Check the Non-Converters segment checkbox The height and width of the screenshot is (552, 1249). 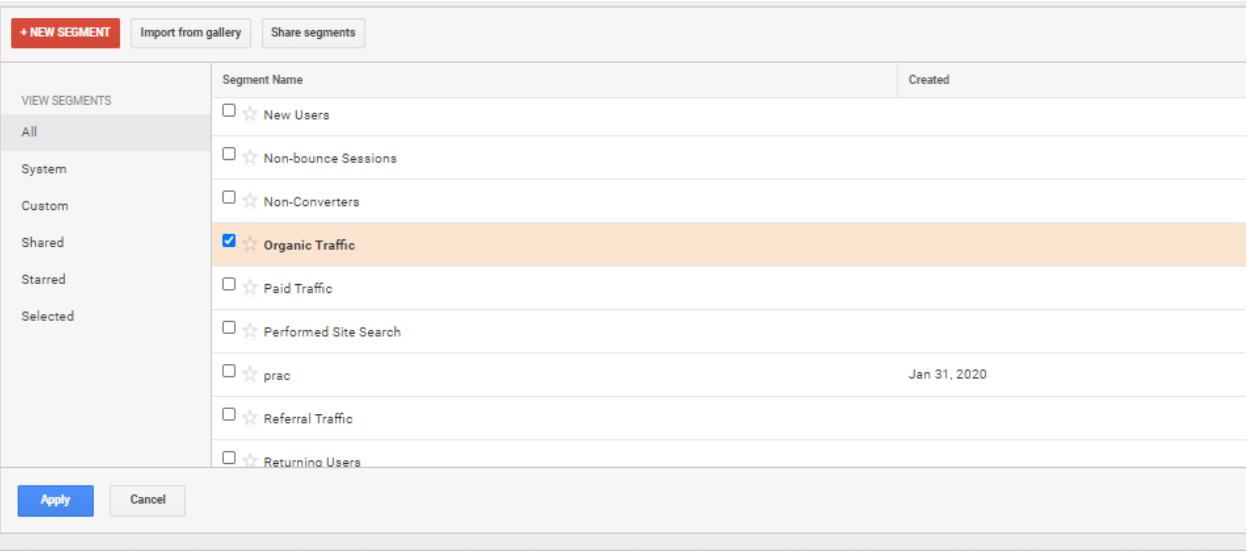229,198
